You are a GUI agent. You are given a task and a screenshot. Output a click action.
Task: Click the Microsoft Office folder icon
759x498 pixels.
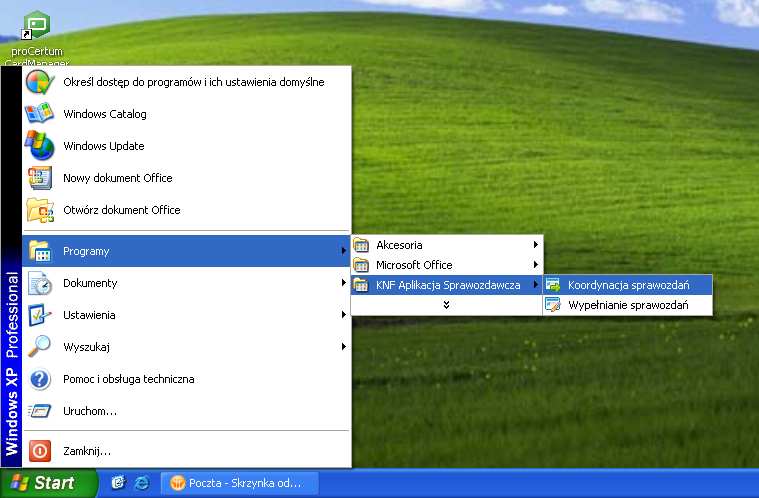click(361, 265)
